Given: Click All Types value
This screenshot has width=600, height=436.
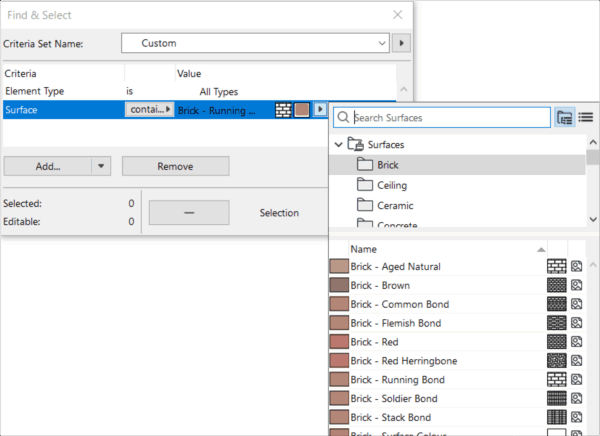Looking at the screenshot, I should (x=218, y=92).
